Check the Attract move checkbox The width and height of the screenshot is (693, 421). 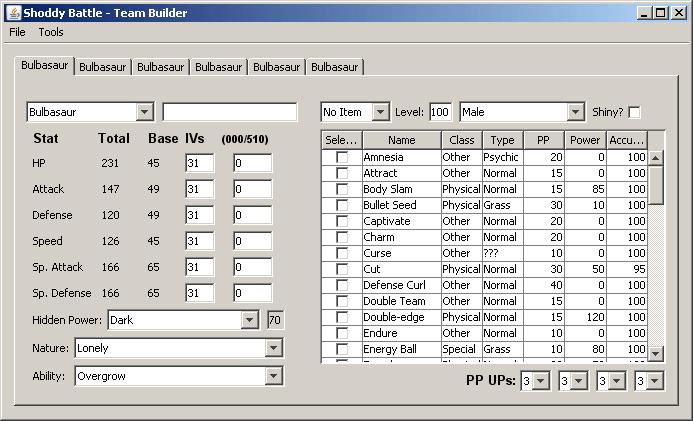(x=342, y=173)
